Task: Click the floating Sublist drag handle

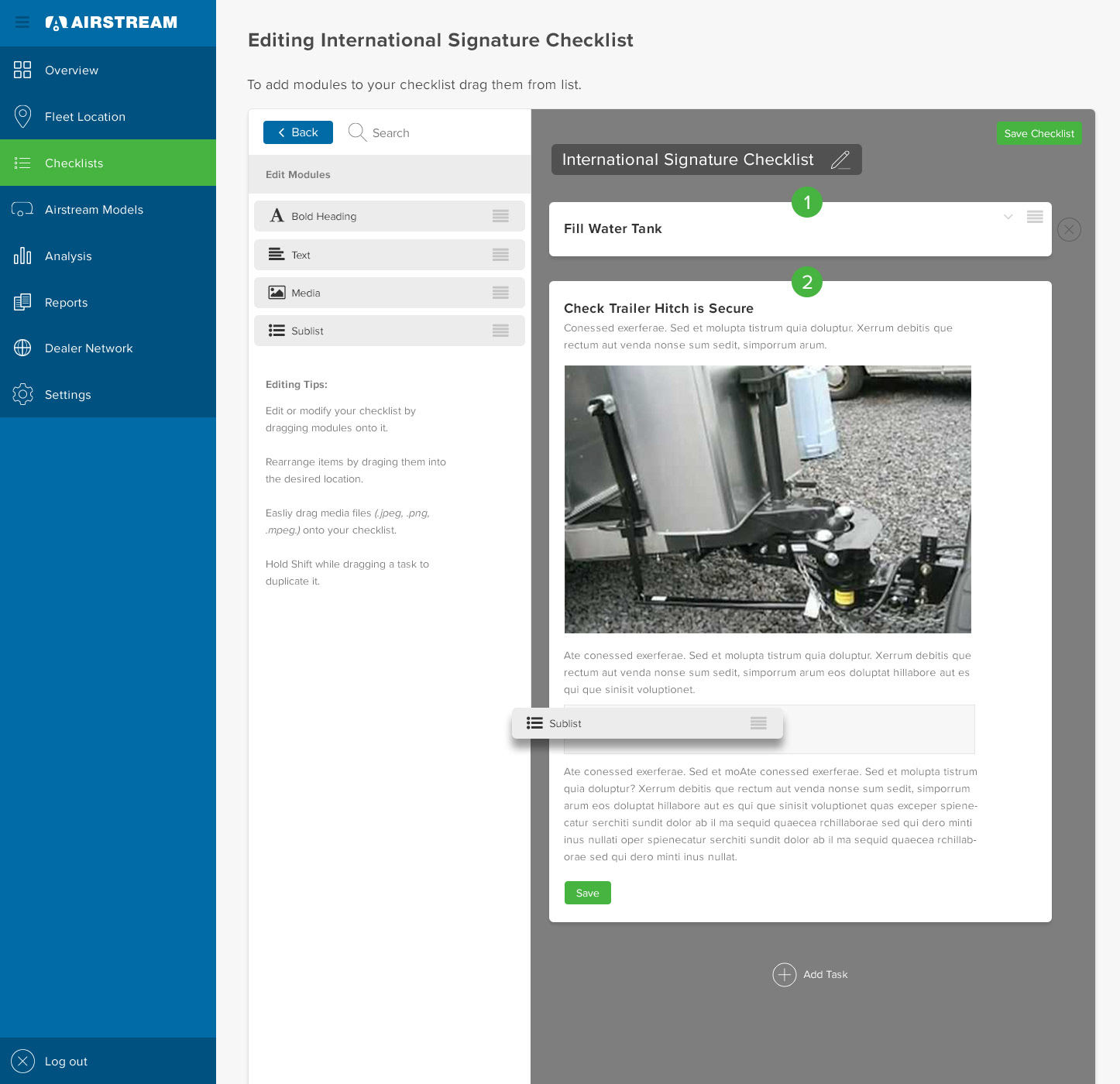Action: pyautogui.click(x=758, y=723)
